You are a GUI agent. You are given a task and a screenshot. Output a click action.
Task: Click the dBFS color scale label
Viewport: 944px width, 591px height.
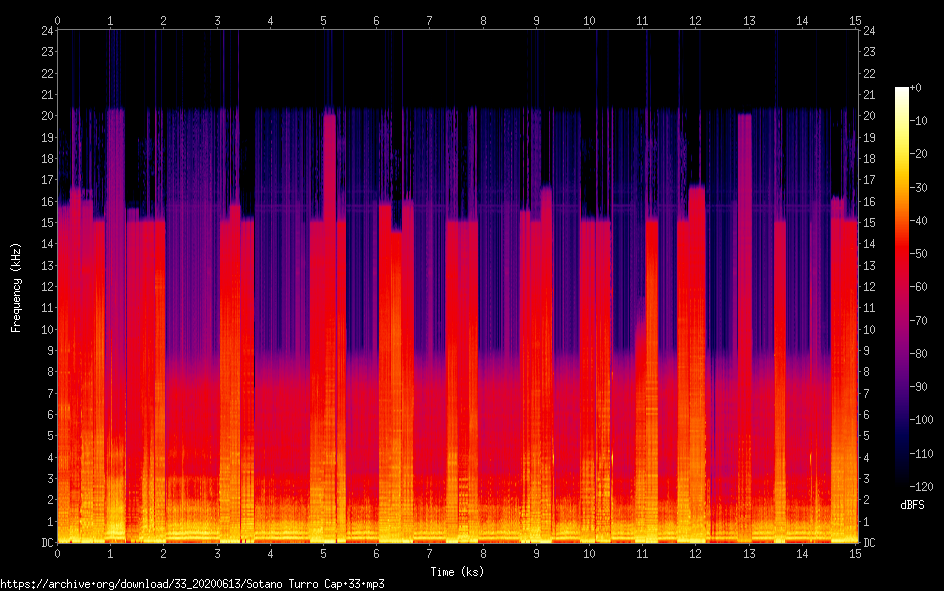[x=912, y=505]
